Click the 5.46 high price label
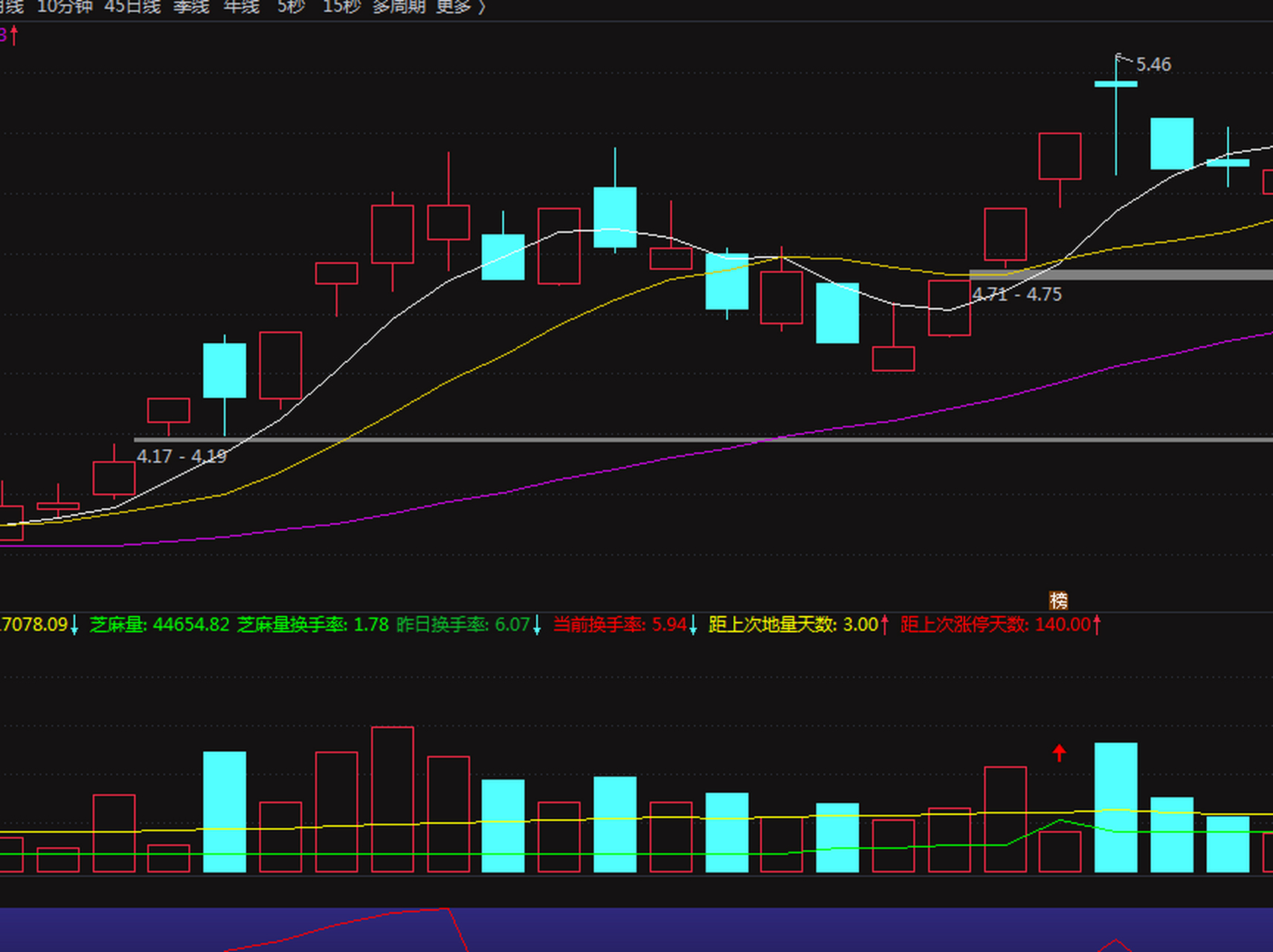Image resolution: width=1273 pixels, height=952 pixels. (x=1153, y=65)
